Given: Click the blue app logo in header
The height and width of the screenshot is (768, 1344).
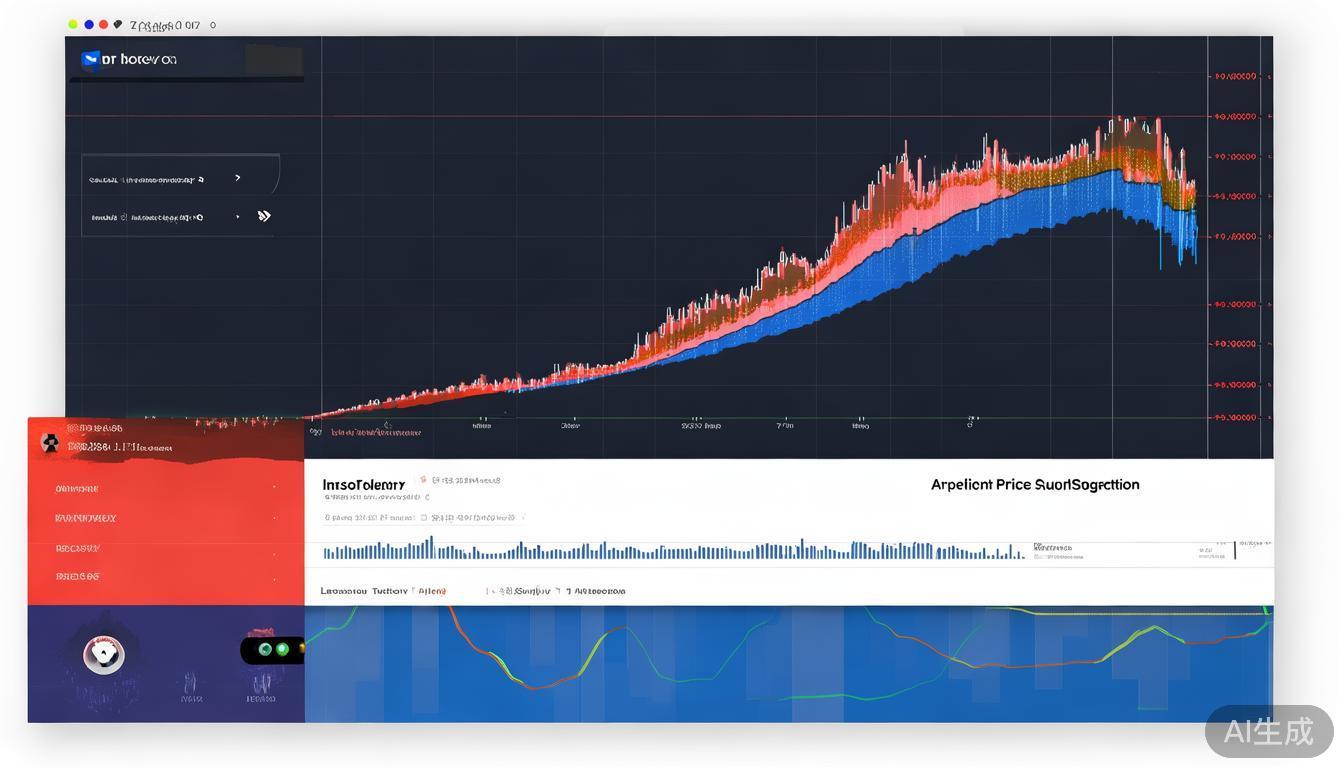Looking at the screenshot, I should (91, 60).
